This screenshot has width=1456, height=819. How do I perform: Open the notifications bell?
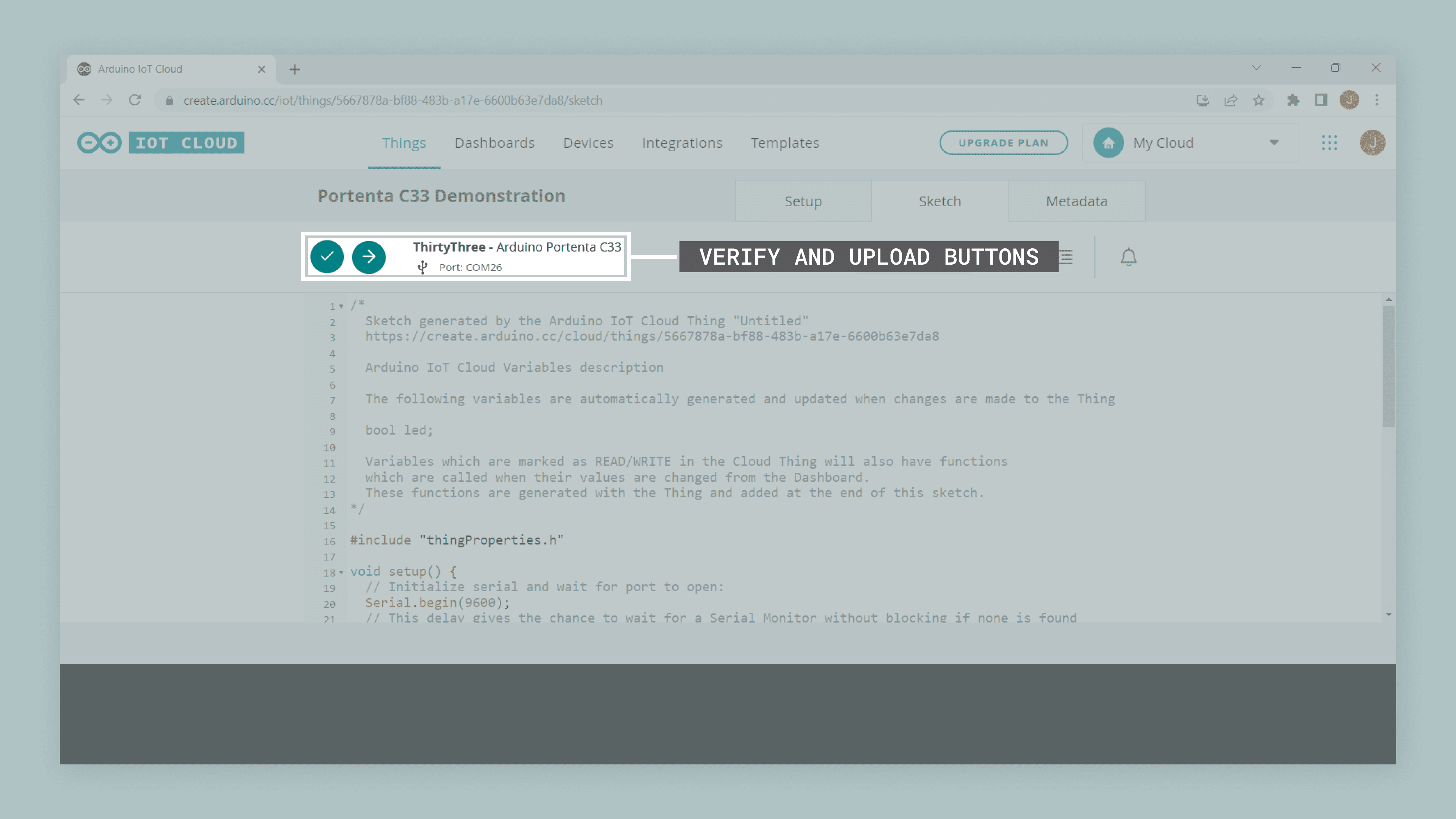pyautogui.click(x=1128, y=257)
